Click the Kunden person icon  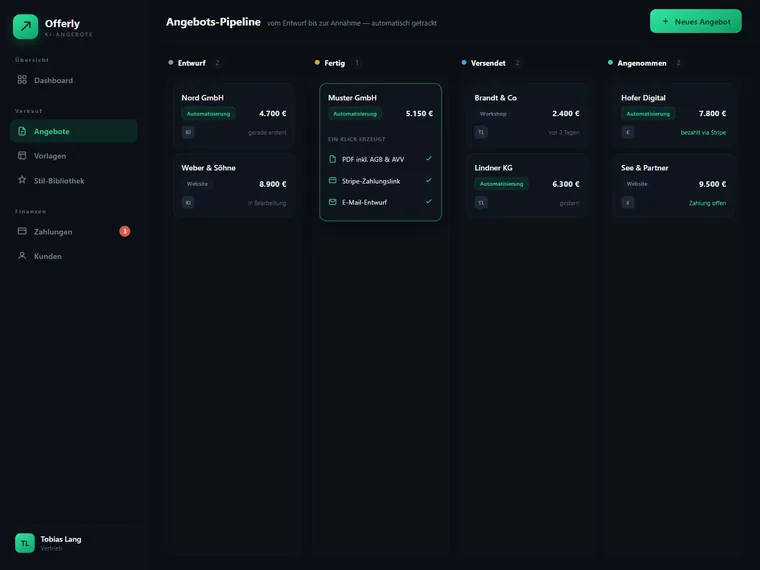coord(22,255)
